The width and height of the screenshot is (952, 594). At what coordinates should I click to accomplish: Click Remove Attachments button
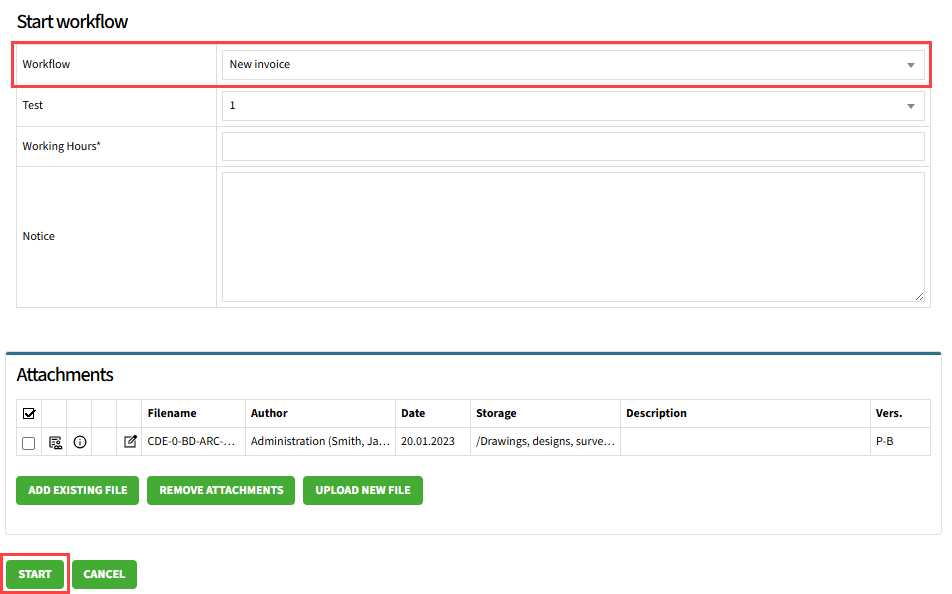click(x=221, y=490)
